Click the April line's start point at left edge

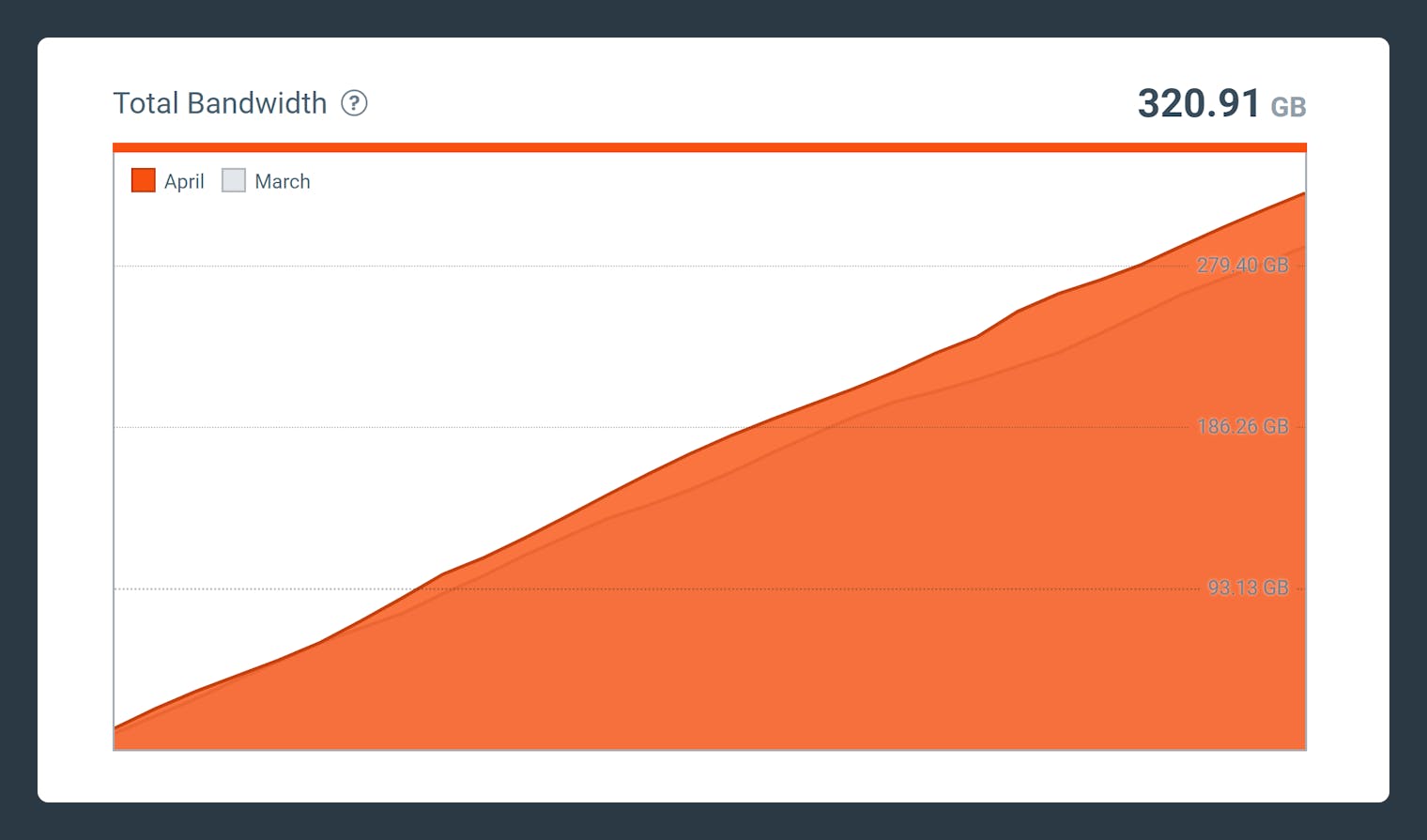(x=115, y=726)
